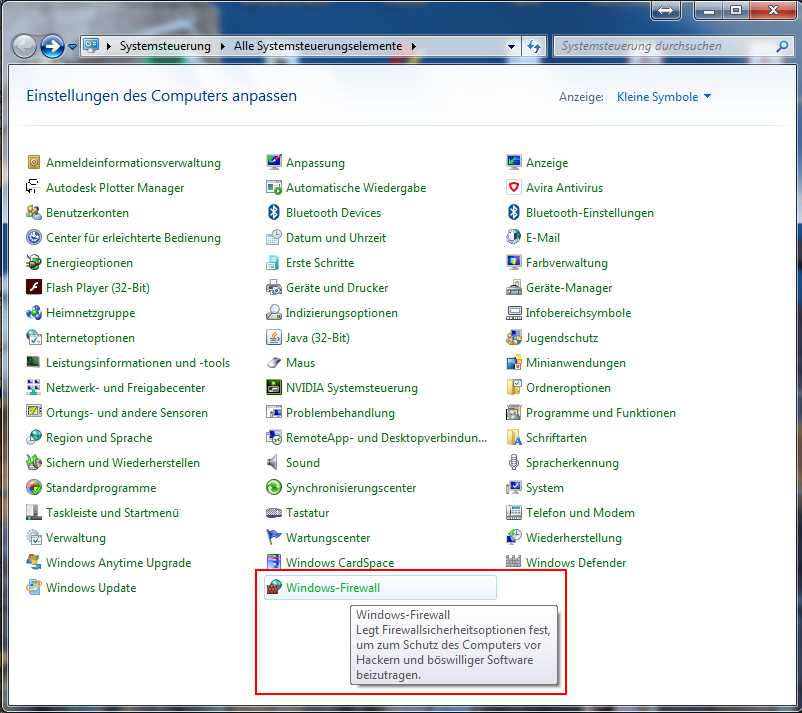802x713 pixels.
Task: Open the Automatische Wiedergabe link
Action: [x=356, y=188]
